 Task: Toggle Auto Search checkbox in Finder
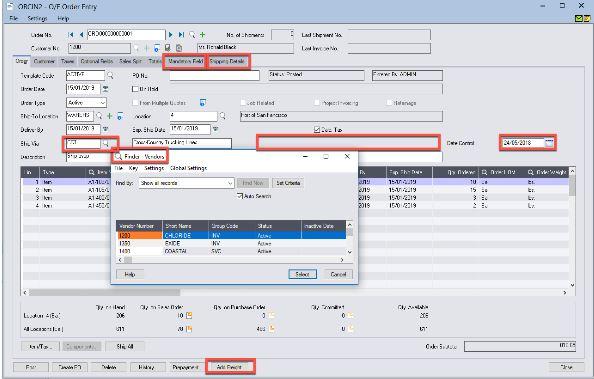(x=239, y=196)
